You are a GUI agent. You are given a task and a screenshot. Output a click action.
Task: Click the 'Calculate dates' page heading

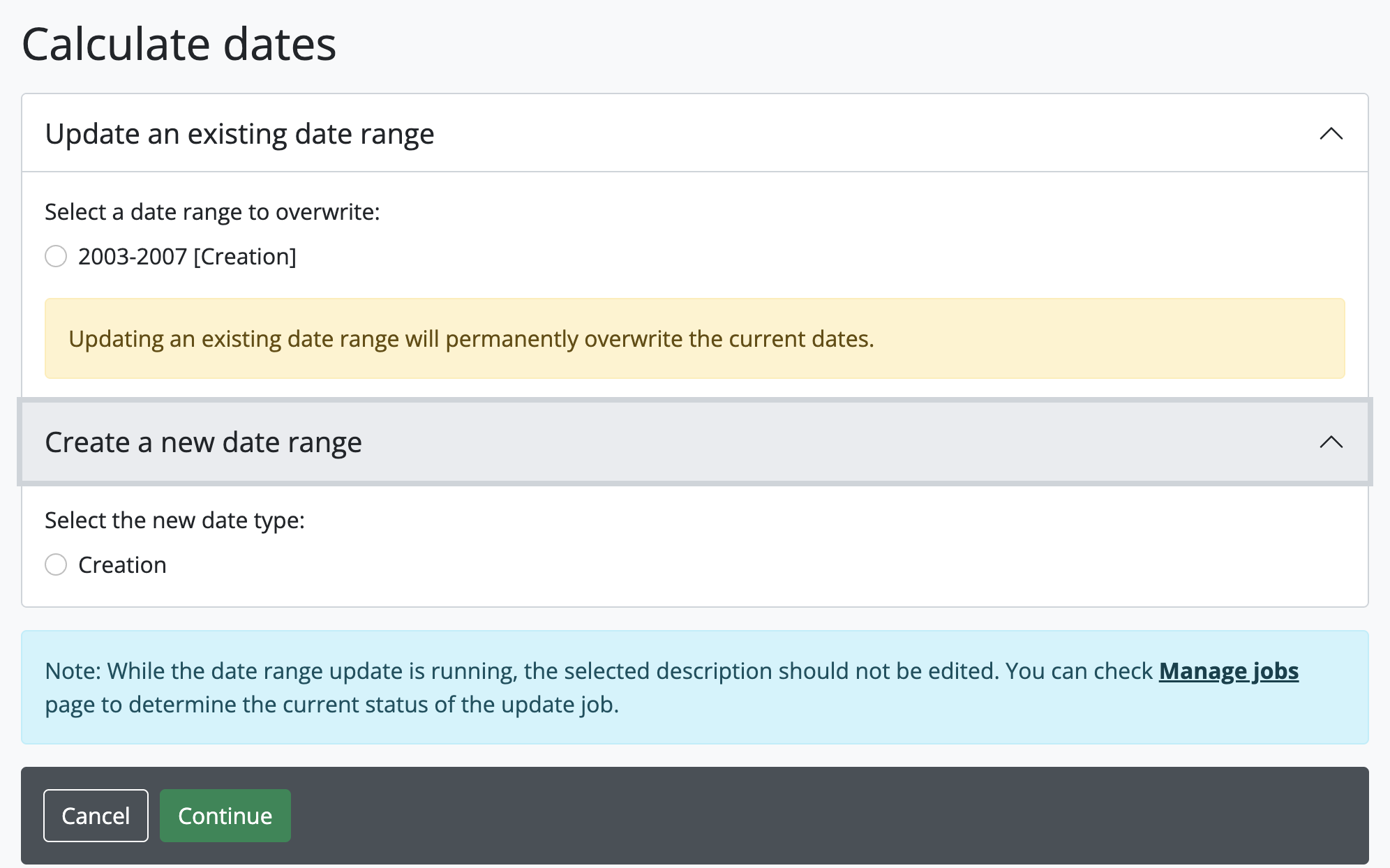179,44
